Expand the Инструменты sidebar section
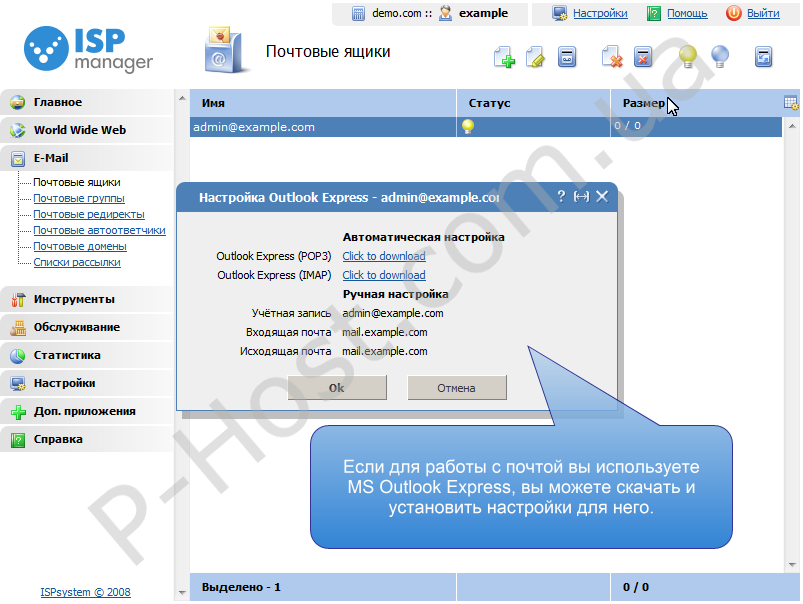 point(74,299)
